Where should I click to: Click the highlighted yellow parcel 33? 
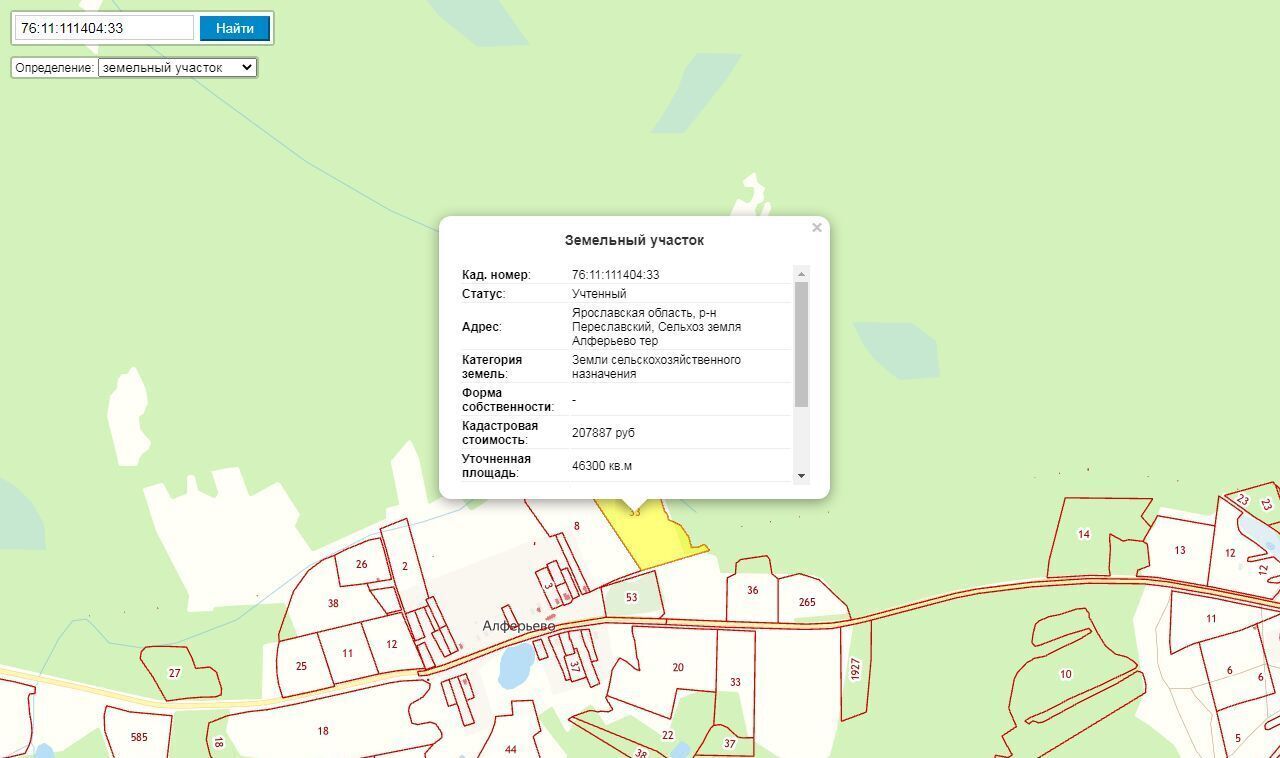point(650,535)
